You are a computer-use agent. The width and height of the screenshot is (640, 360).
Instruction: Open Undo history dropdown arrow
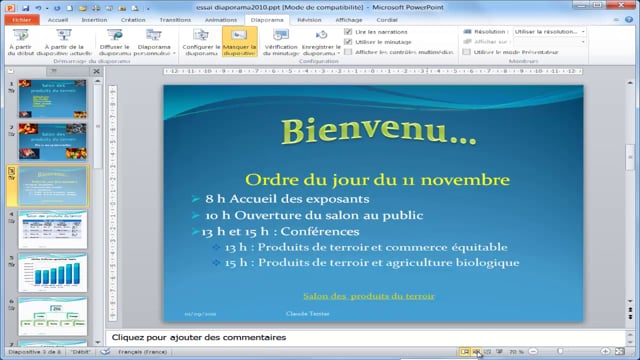pyautogui.click(x=47, y=8)
